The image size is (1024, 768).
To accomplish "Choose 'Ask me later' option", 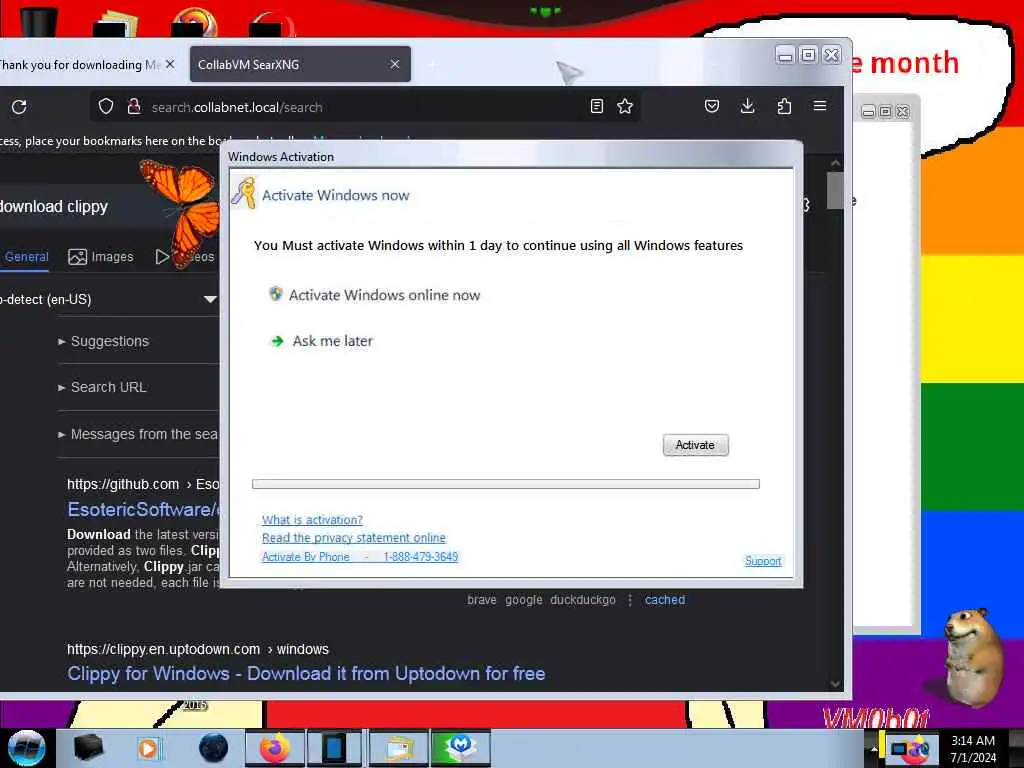I will pos(332,341).
